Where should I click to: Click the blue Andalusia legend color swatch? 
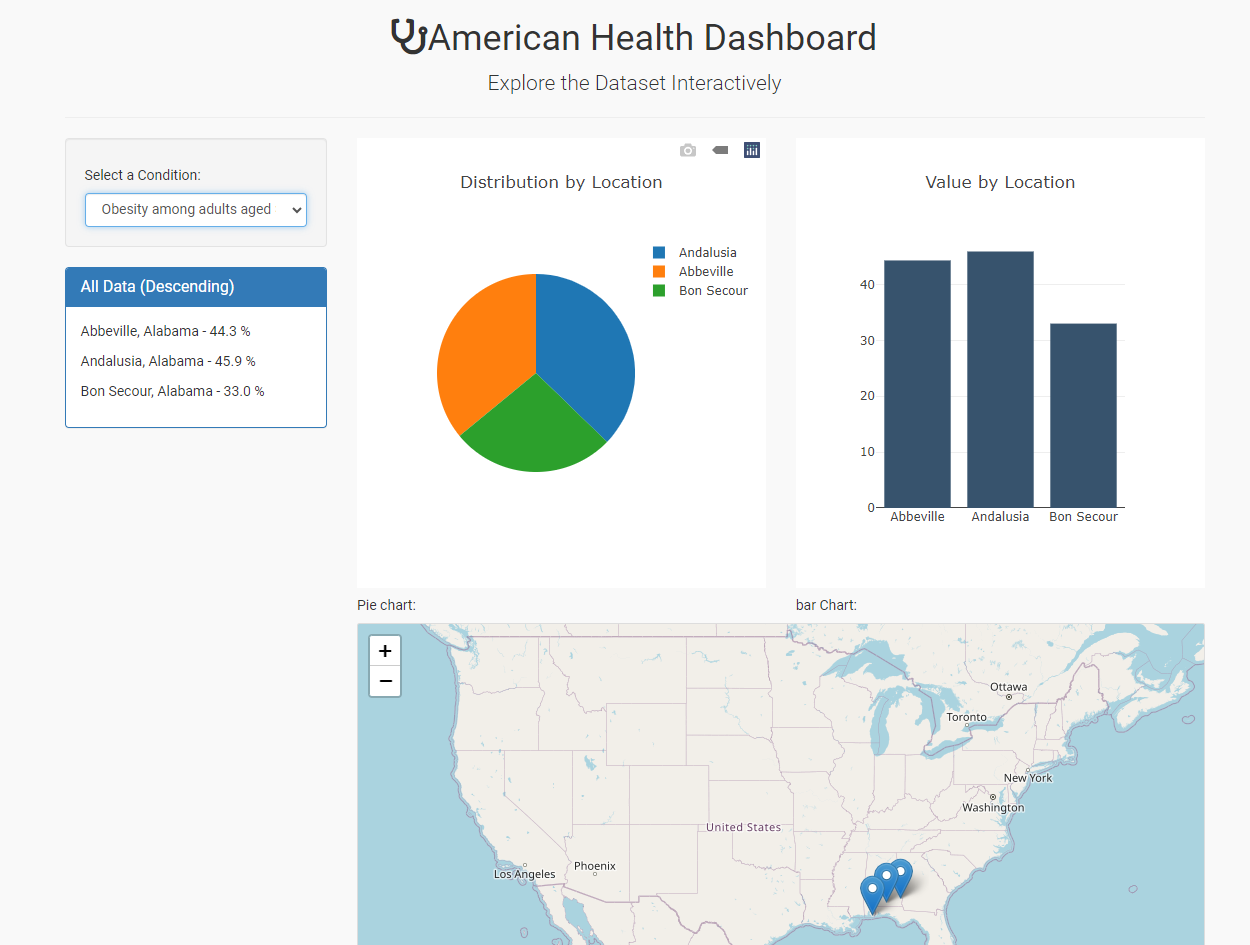[659, 253]
